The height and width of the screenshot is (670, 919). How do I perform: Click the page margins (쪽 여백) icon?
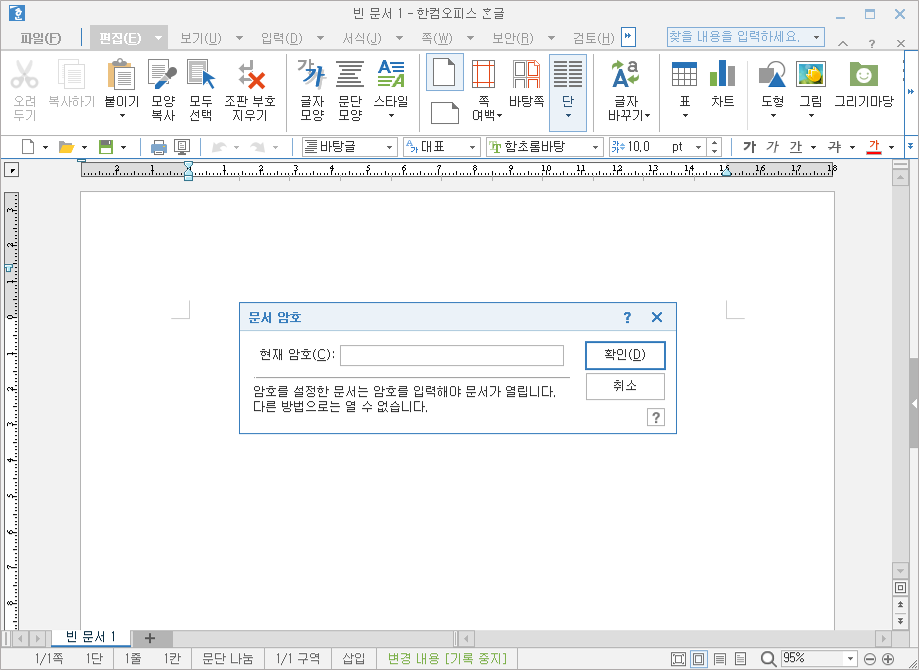point(484,74)
